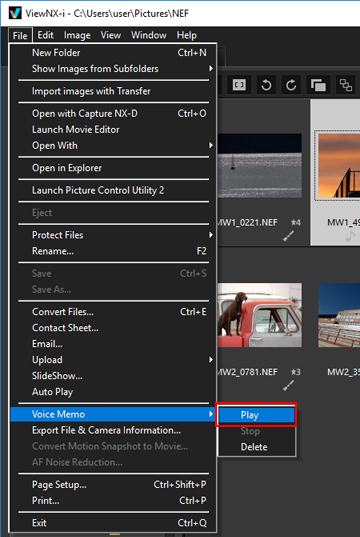Click the MW1_0221.NEF file name

click(x=247, y=223)
